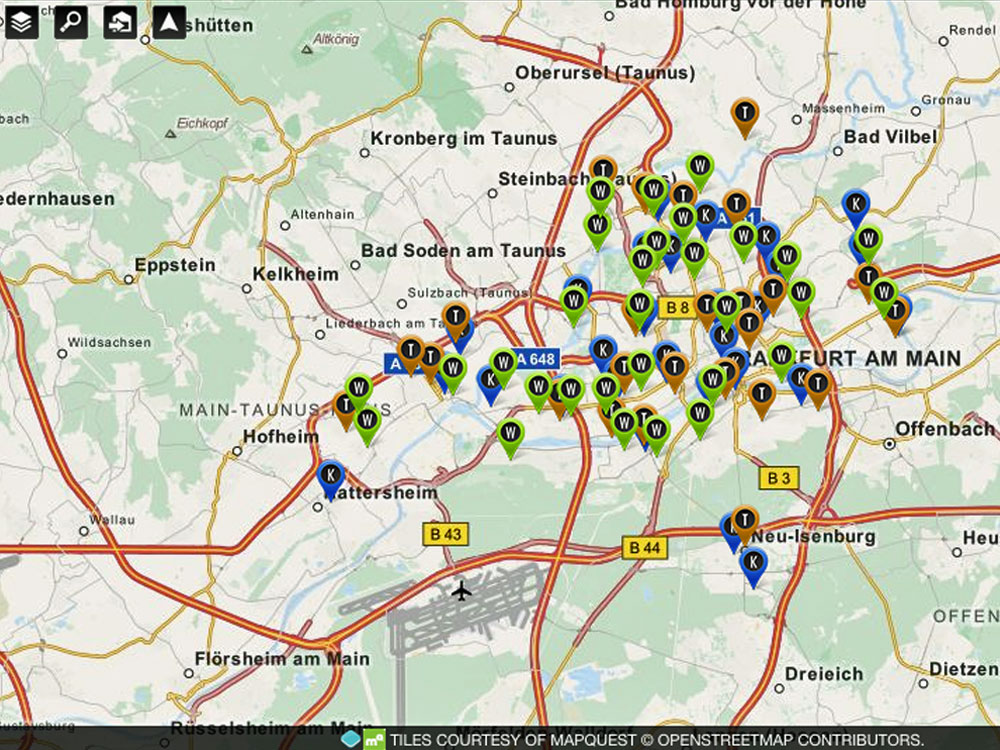Image resolution: width=1000 pixels, height=750 pixels.
Task: Select the orange T marker near Massenheim
Action: (x=744, y=114)
